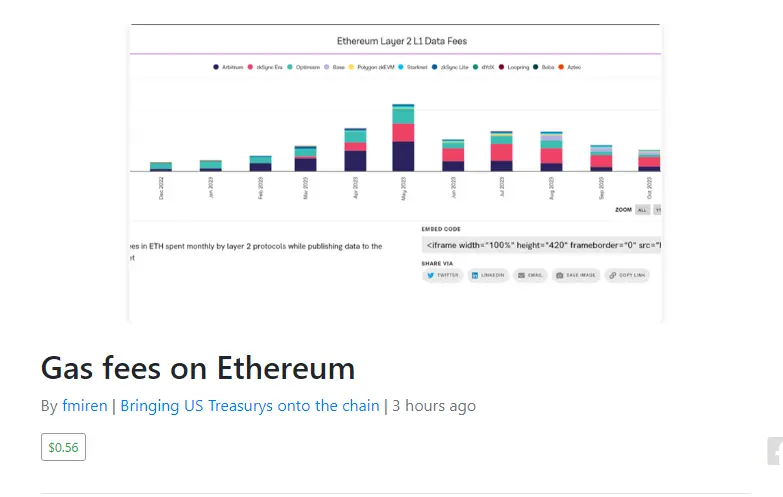
Task: Copy the chart link with Copy Link
Action: (x=627, y=275)
